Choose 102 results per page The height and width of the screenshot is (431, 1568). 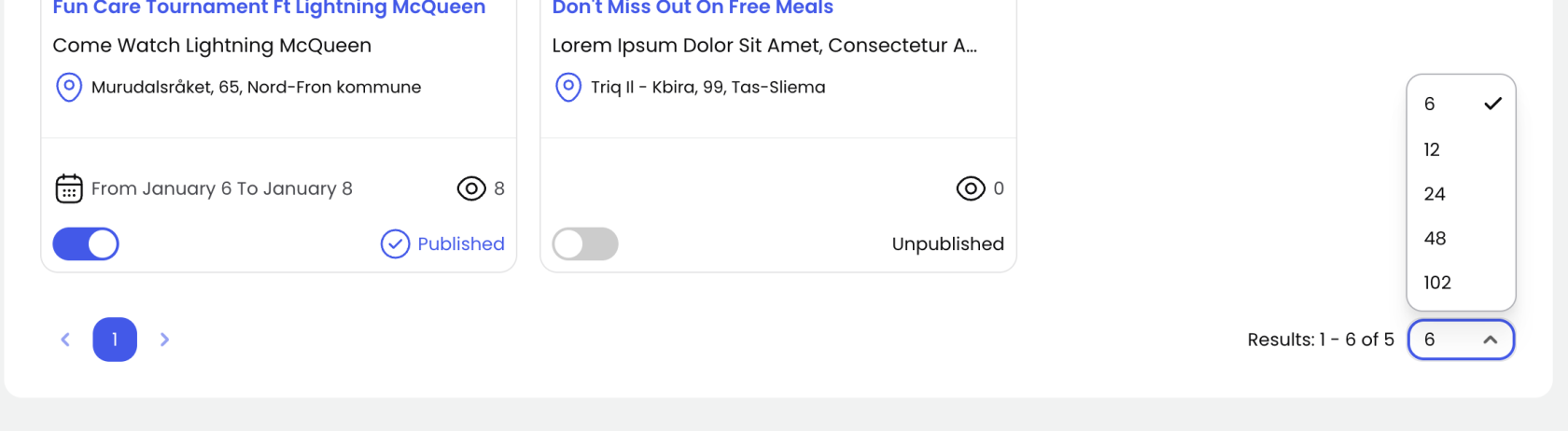pyautogui.click(x=1437, y=283)
